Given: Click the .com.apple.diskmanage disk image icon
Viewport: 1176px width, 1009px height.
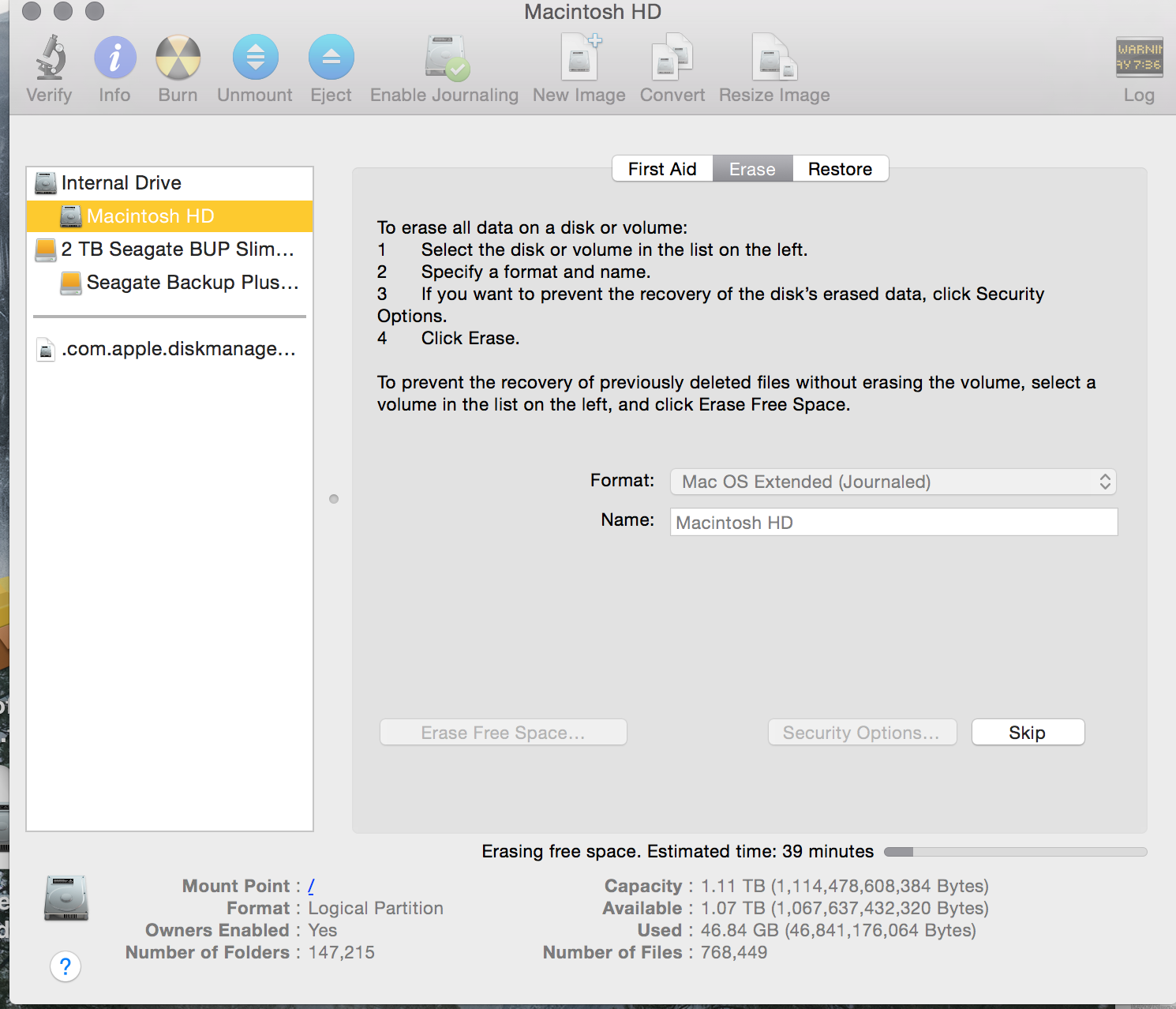Looking at the screenshot, I should (x=46, y=349).
